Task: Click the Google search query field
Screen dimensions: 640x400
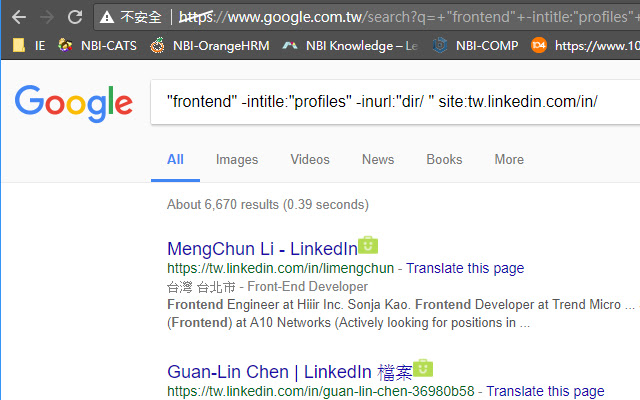Action: [390, 101]
